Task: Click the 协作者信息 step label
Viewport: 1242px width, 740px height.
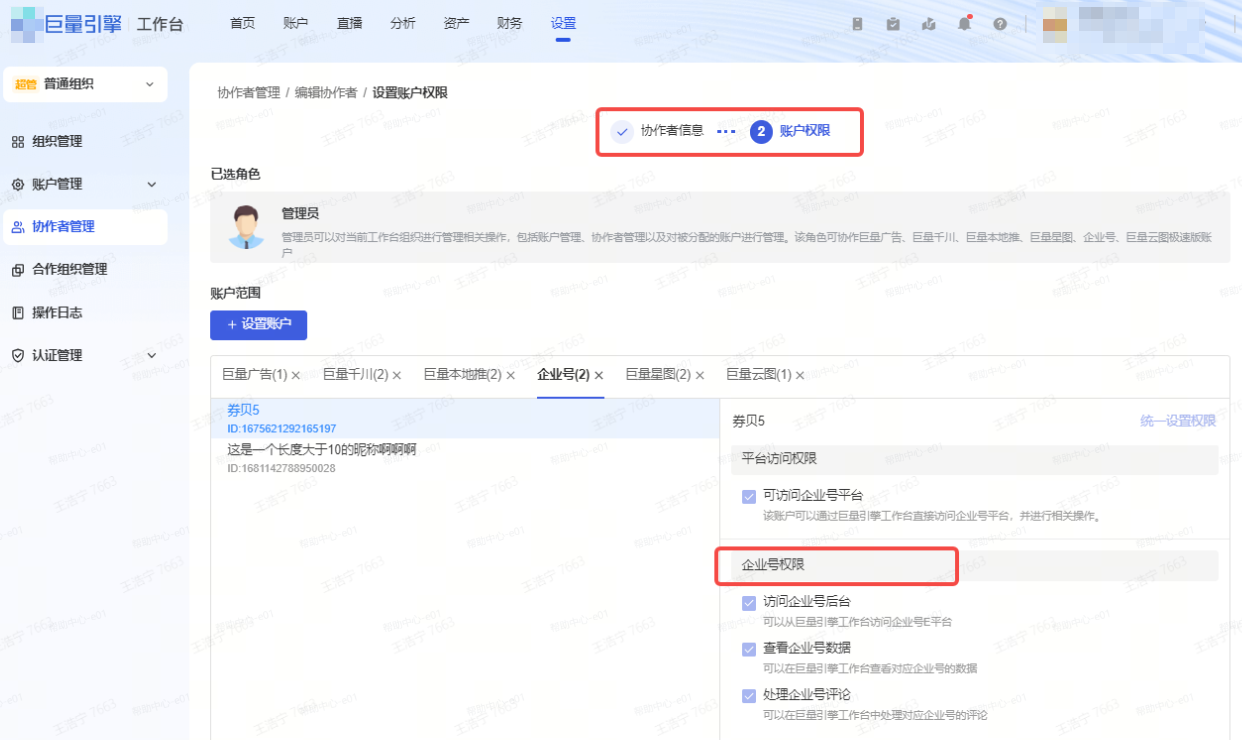Action: point(672,131)
